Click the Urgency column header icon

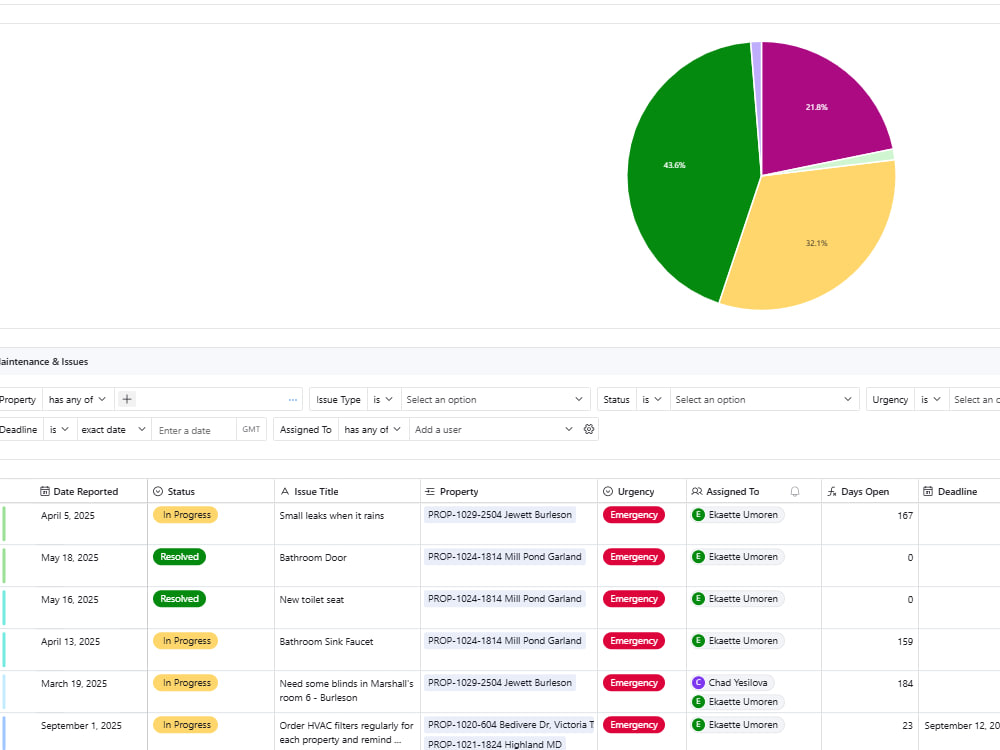(x=608, y=491)
